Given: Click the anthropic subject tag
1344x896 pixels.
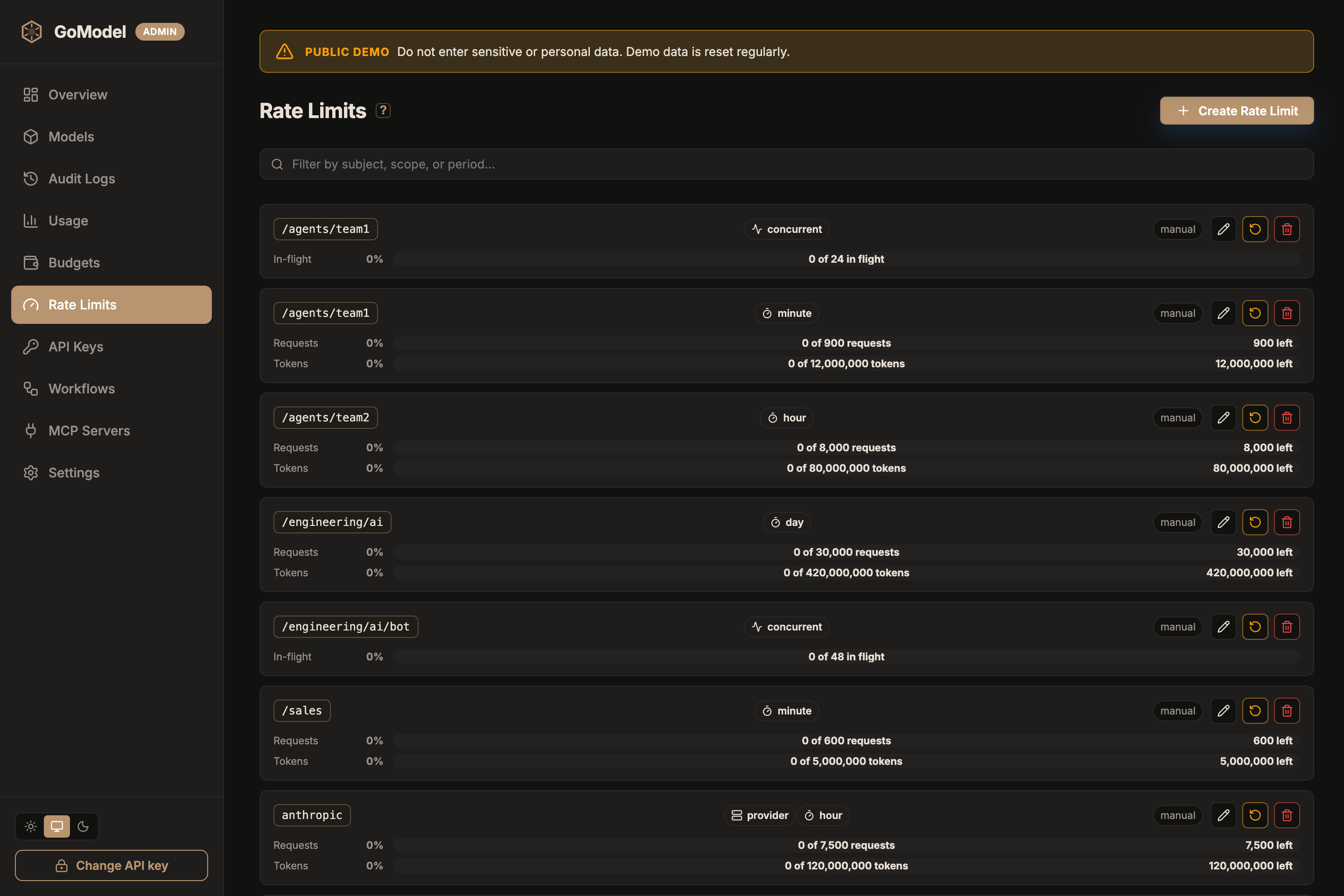Looking at the screenshot, I should [x=312, y=815].
